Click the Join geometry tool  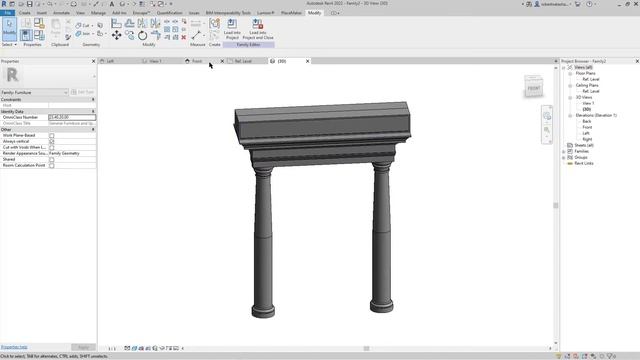(x=83, y=34)
